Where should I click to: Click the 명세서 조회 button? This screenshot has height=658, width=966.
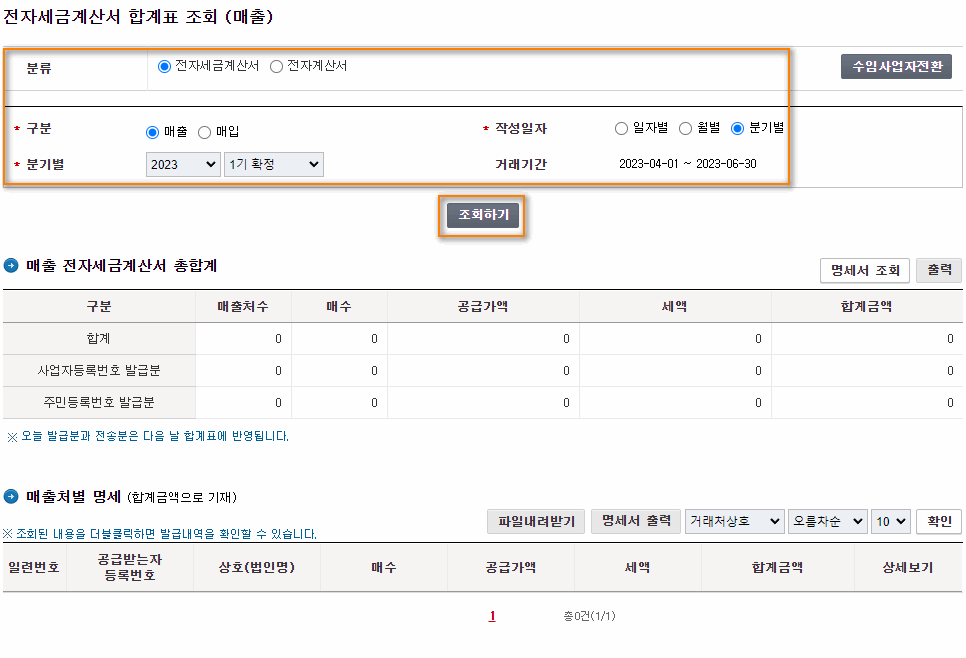(864, 270)
